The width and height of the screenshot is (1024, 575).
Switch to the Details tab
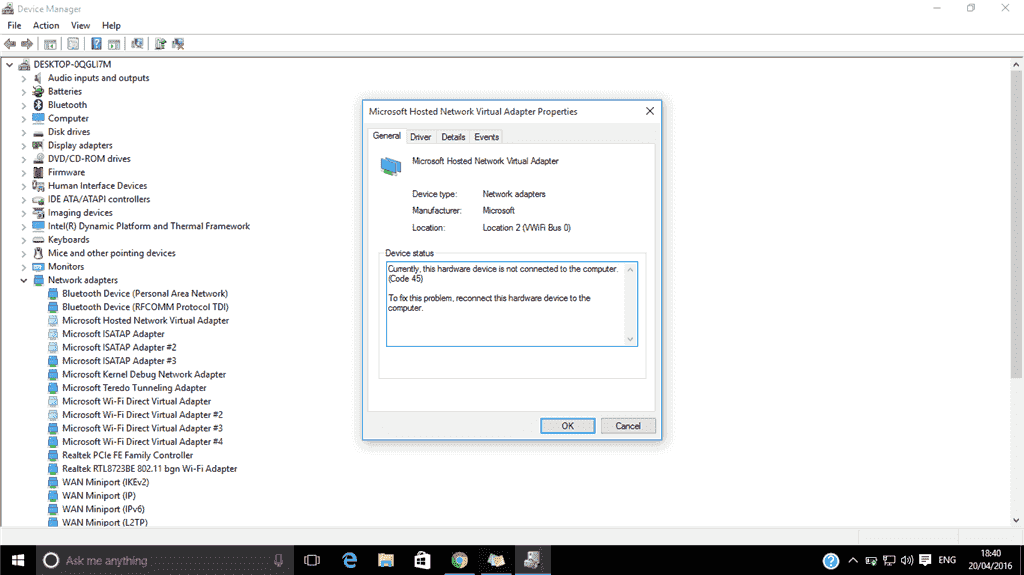tap(453, 137)
